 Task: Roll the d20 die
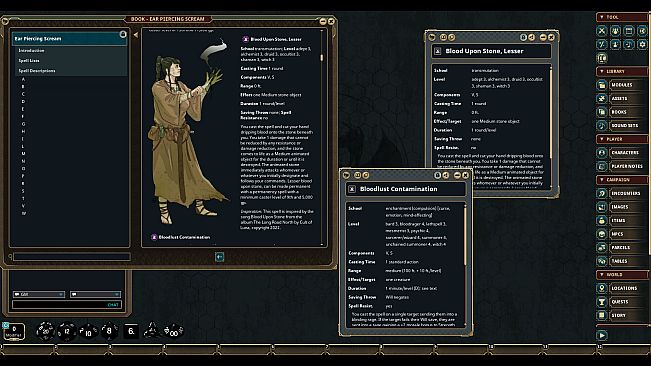(45, 331)
